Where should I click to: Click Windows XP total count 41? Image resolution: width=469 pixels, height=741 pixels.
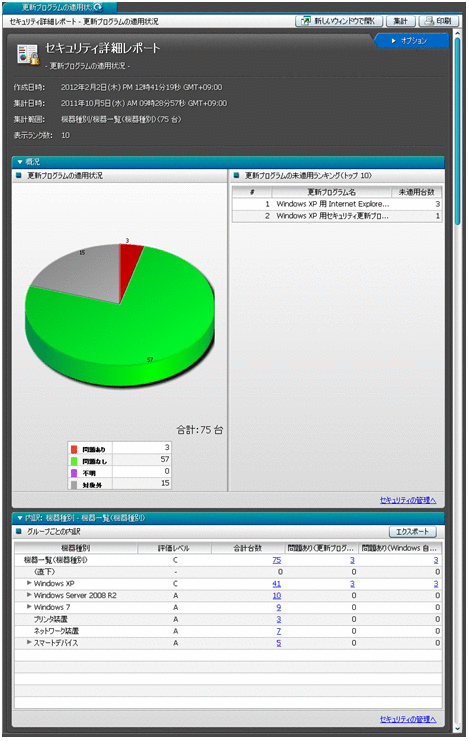[x=277, y=584]
